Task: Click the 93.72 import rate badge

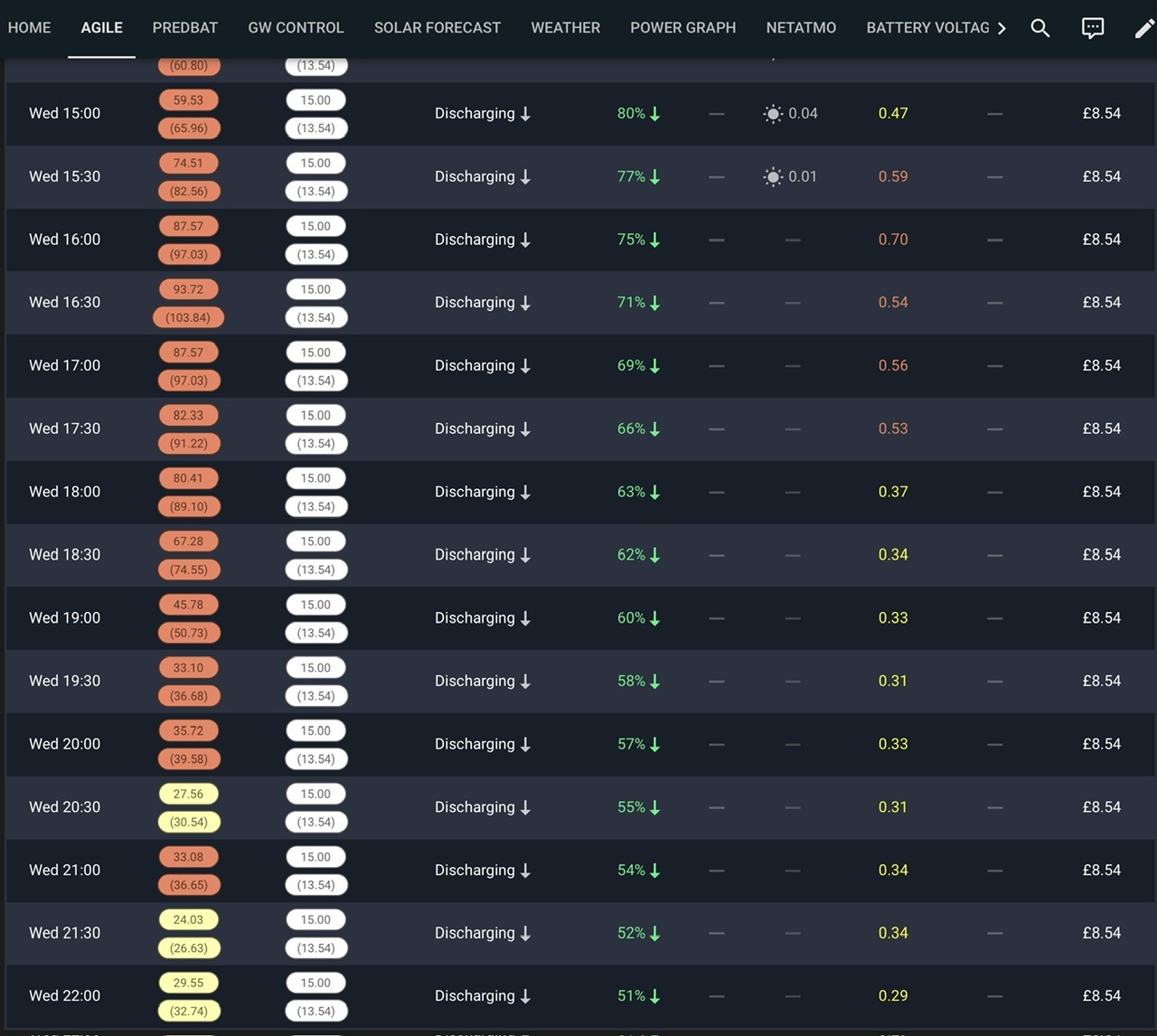Action: (188, 289)
